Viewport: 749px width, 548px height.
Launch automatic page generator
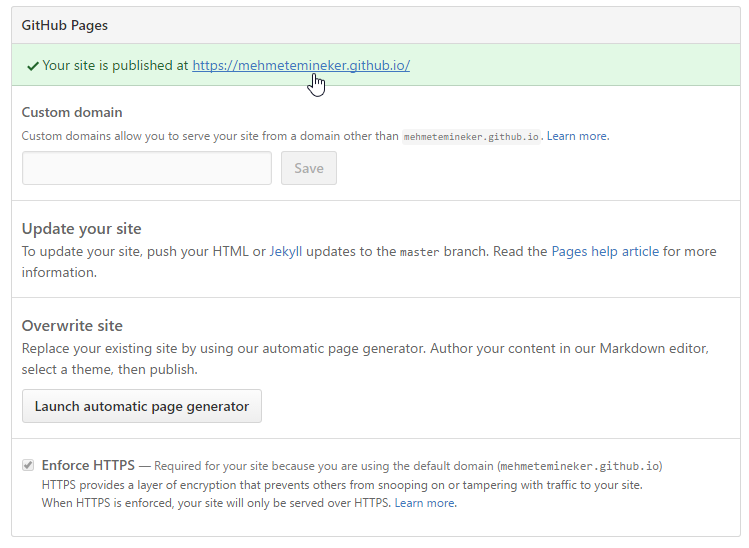tap(142, 406)
